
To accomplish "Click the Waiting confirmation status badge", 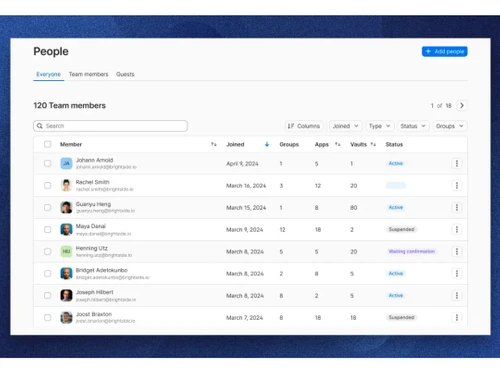I will (x=412, y=251).
